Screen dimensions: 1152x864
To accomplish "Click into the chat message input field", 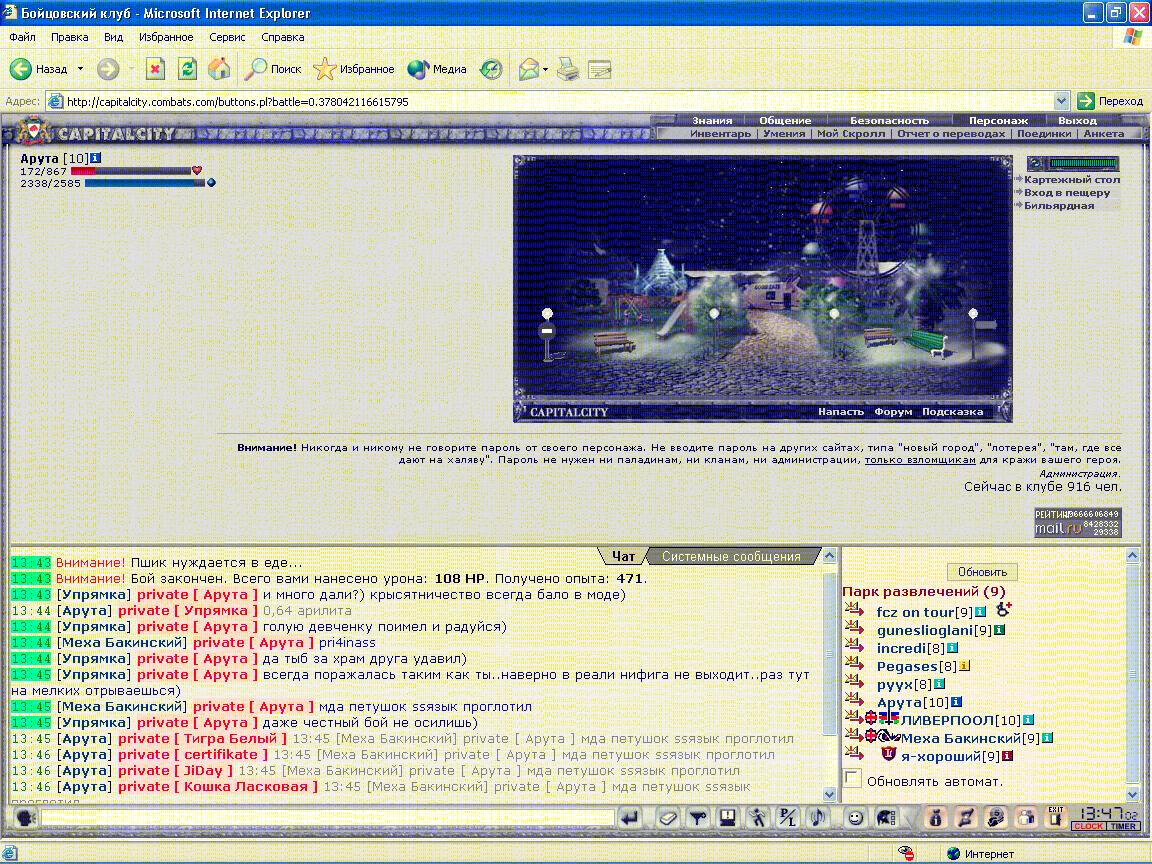I will pyautogui.click(x=327, y=818).
